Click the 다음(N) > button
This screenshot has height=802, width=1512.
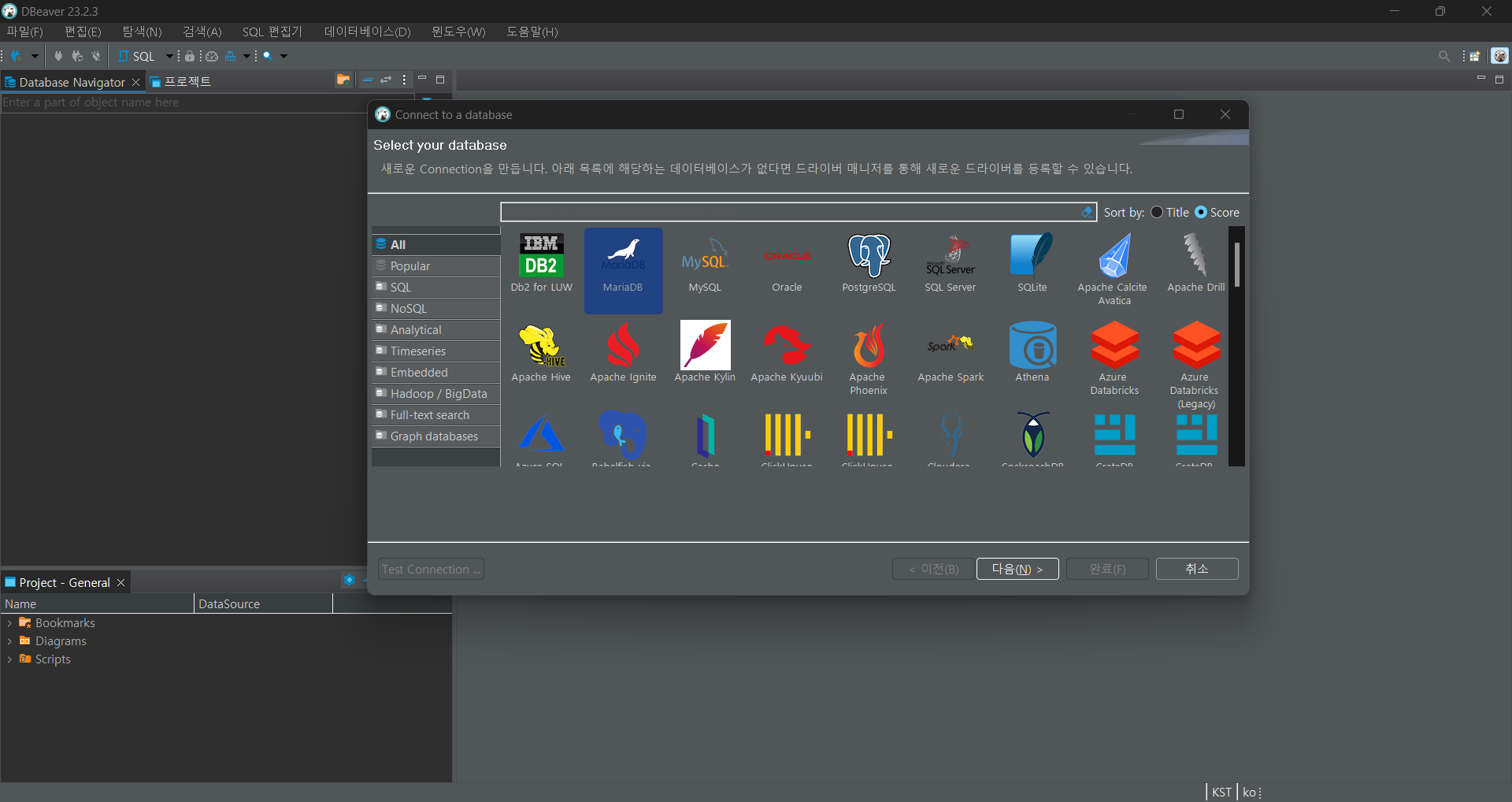coord(1017,569)
